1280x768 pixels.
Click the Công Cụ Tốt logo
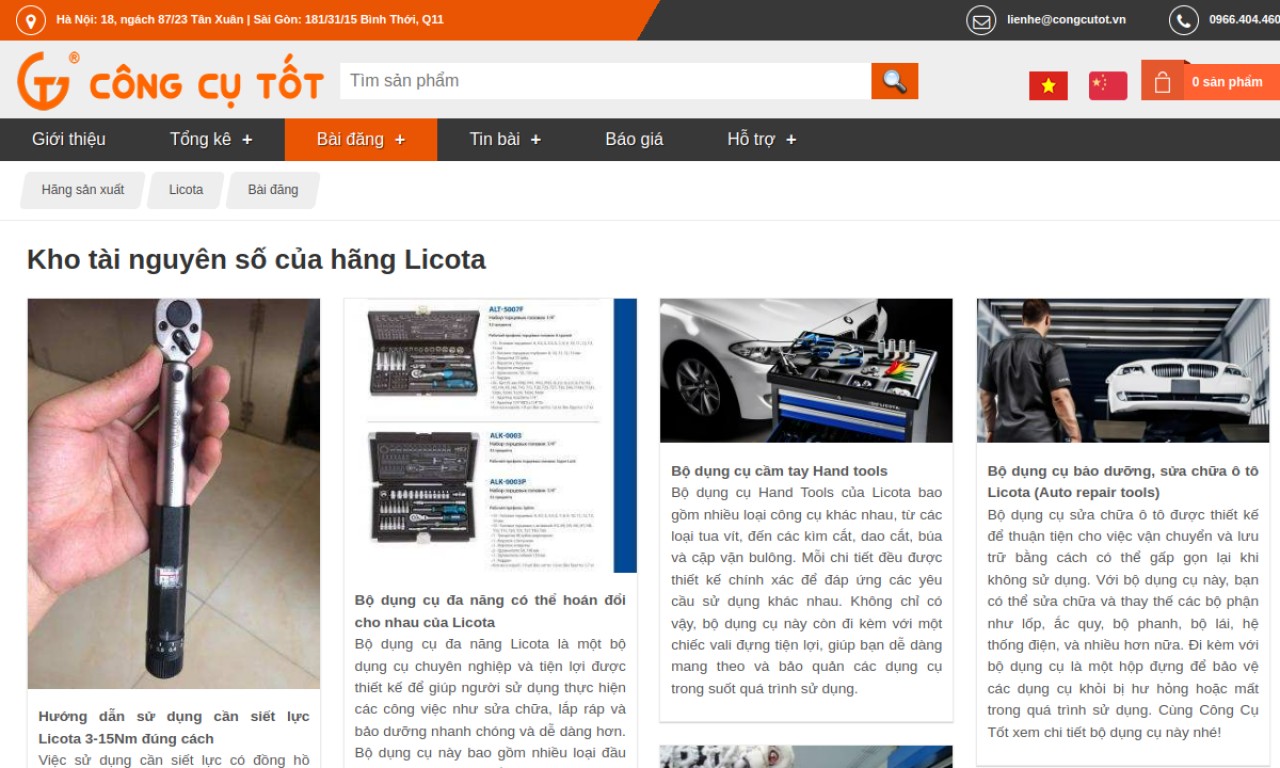pyautogui.click(x=170, y=81)
